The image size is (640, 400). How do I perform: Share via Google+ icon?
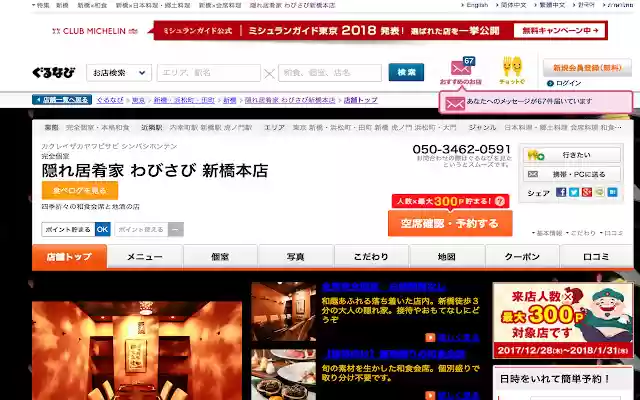(587, 192)
